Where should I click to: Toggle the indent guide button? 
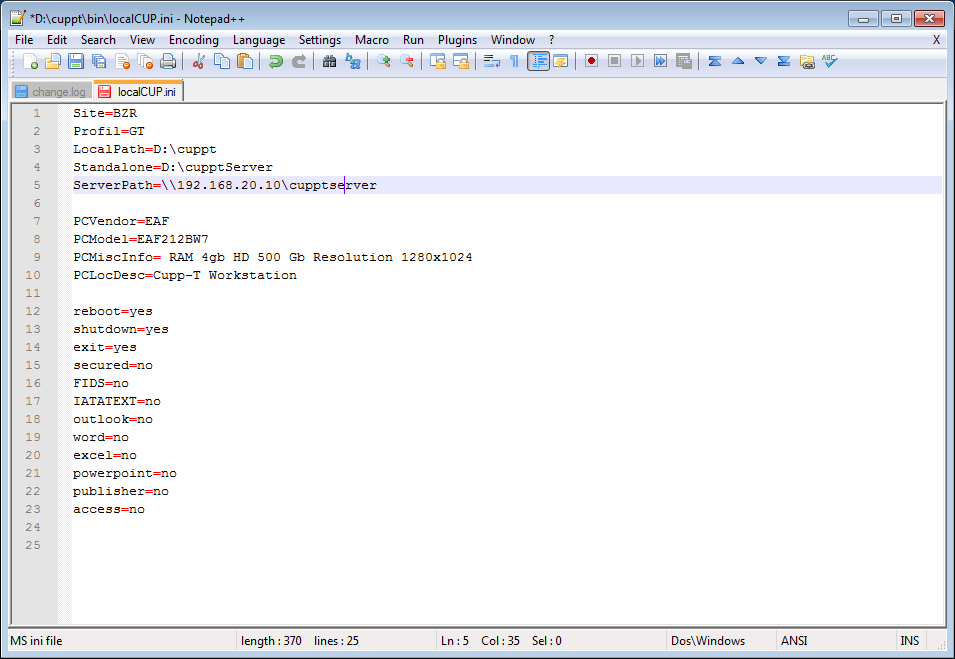click(538, 62)
